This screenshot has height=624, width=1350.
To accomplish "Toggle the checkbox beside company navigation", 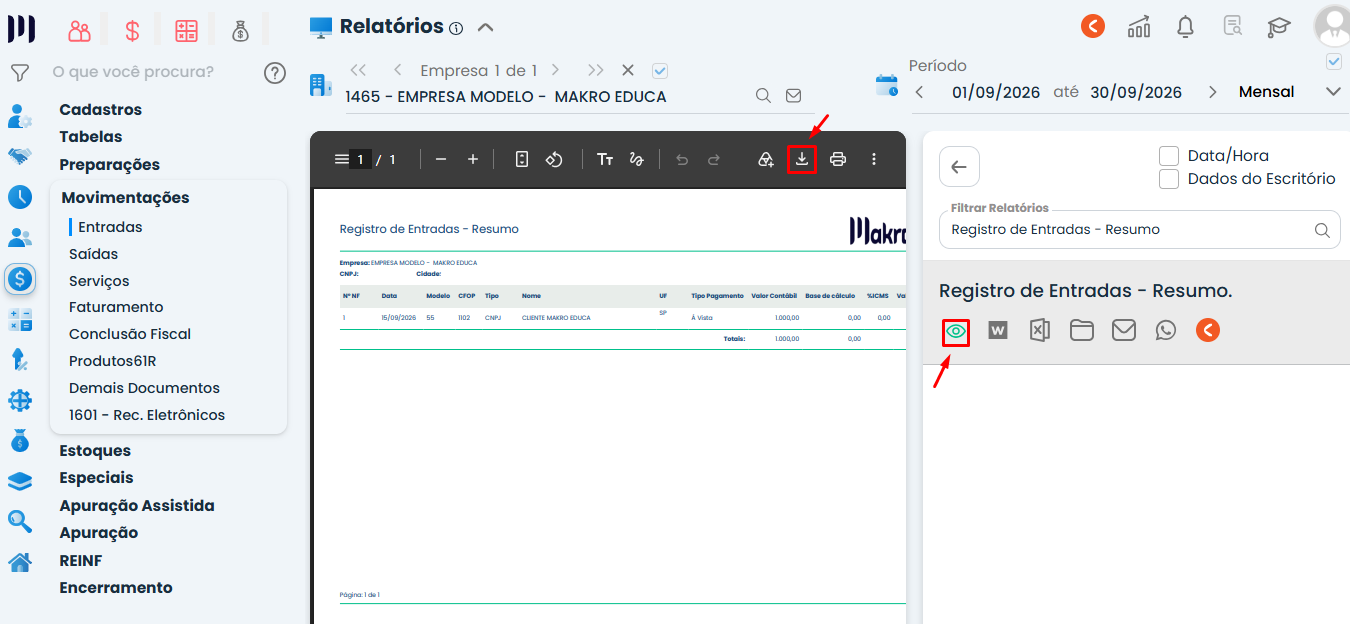I will coord(660,71).
